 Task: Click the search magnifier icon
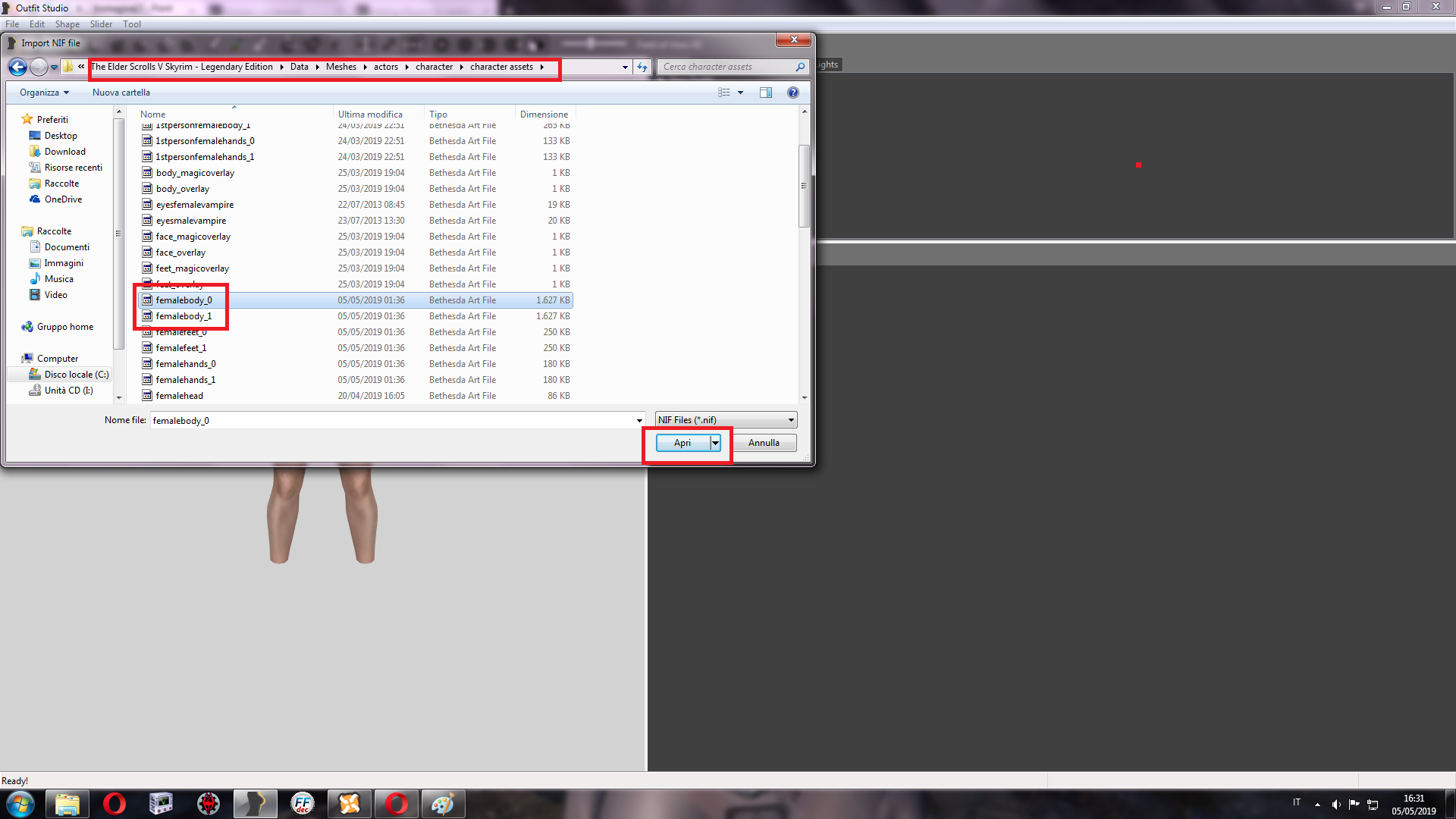(x=800, y=67)
